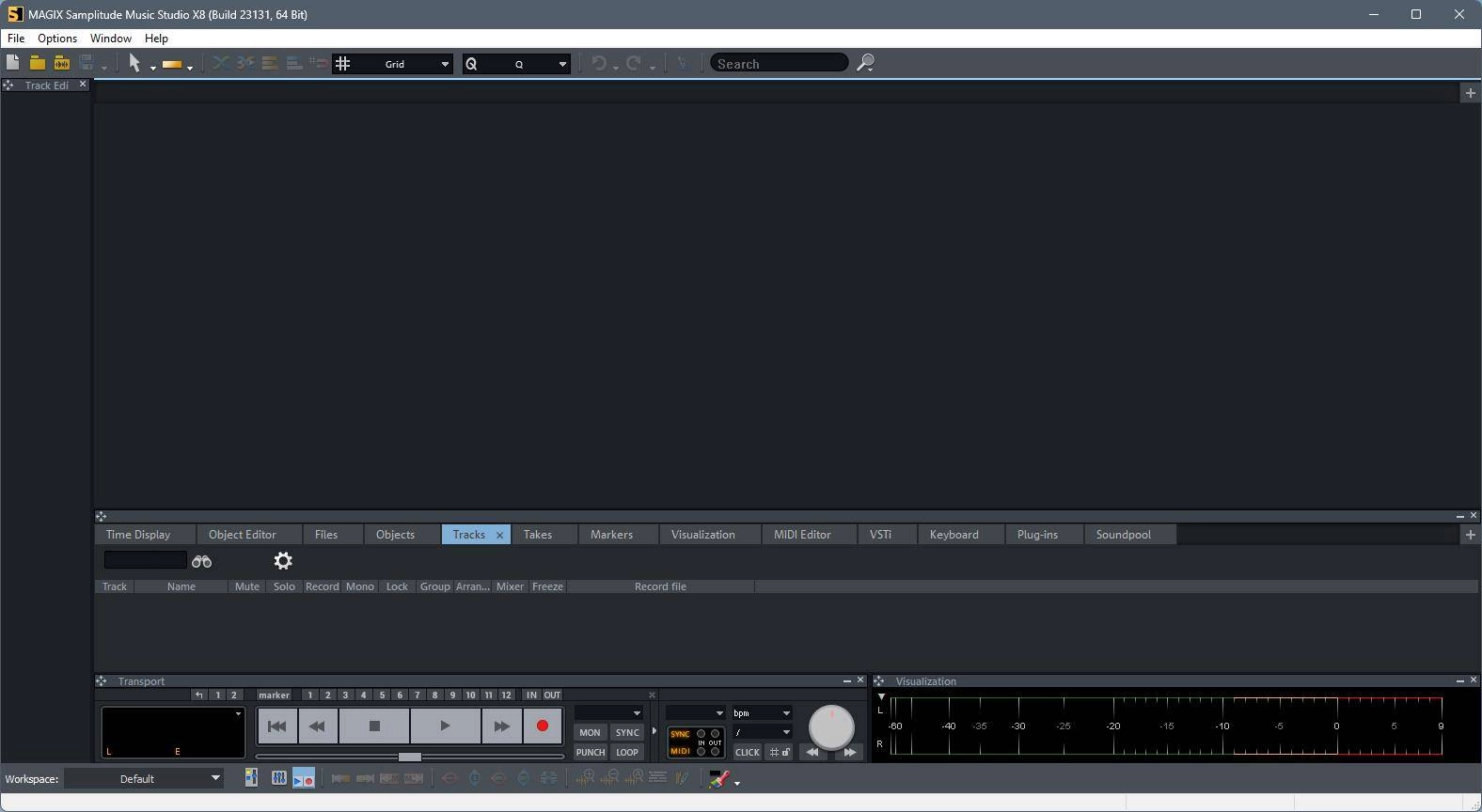Screen dimensions: 1482x812
Task: Open the File menu
Action: [16, 39]
